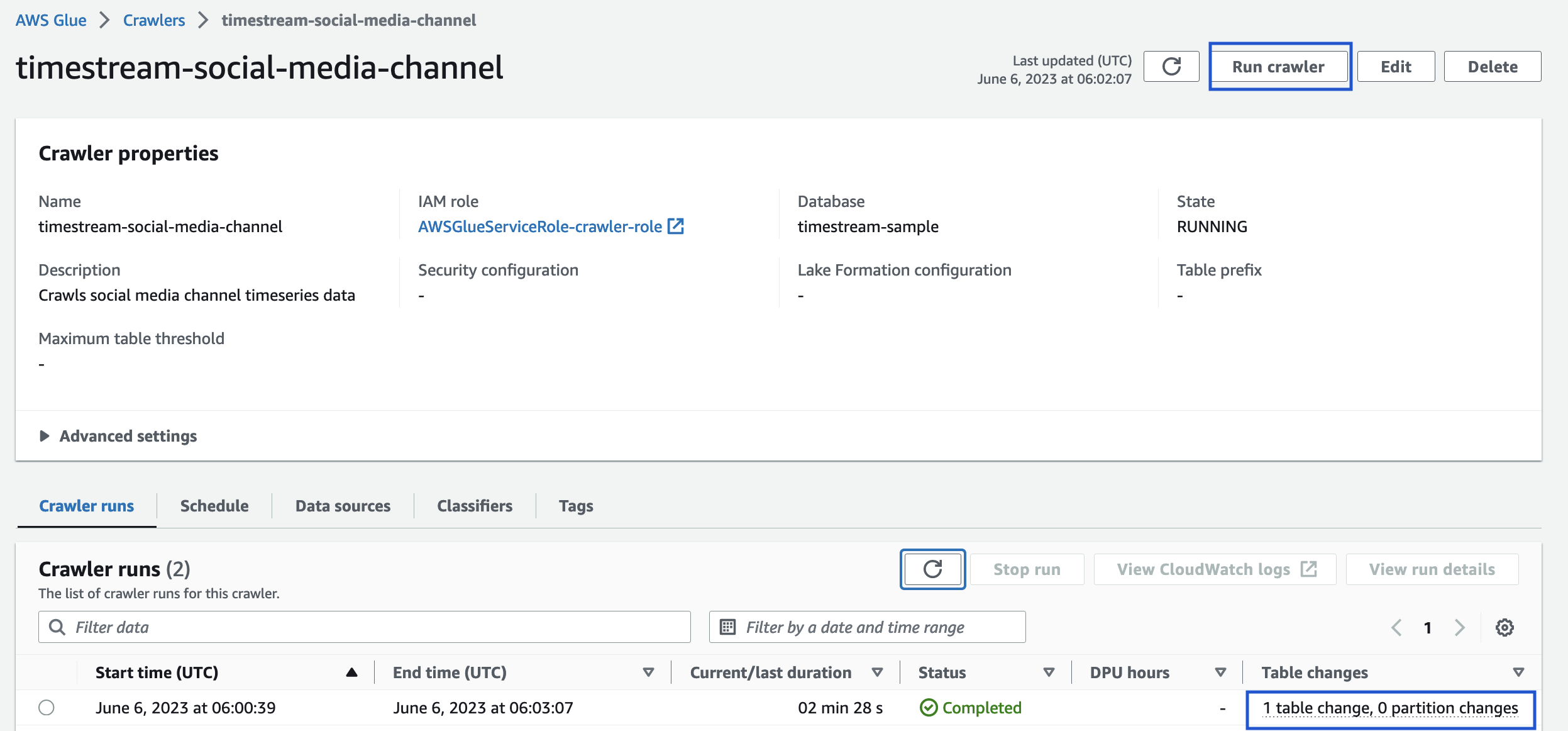Switch to the Schedule tab
Screen dimensions: 1568x731
214,506
